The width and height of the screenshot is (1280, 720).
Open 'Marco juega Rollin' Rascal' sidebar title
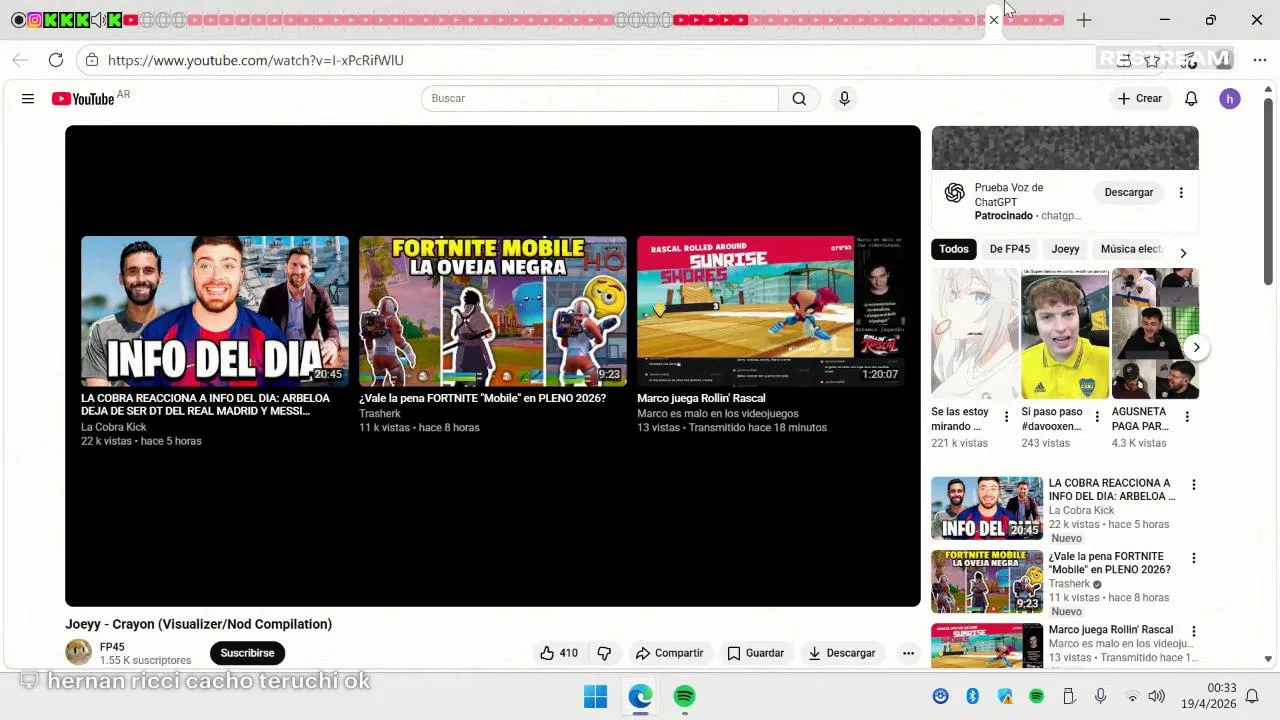1111,630
